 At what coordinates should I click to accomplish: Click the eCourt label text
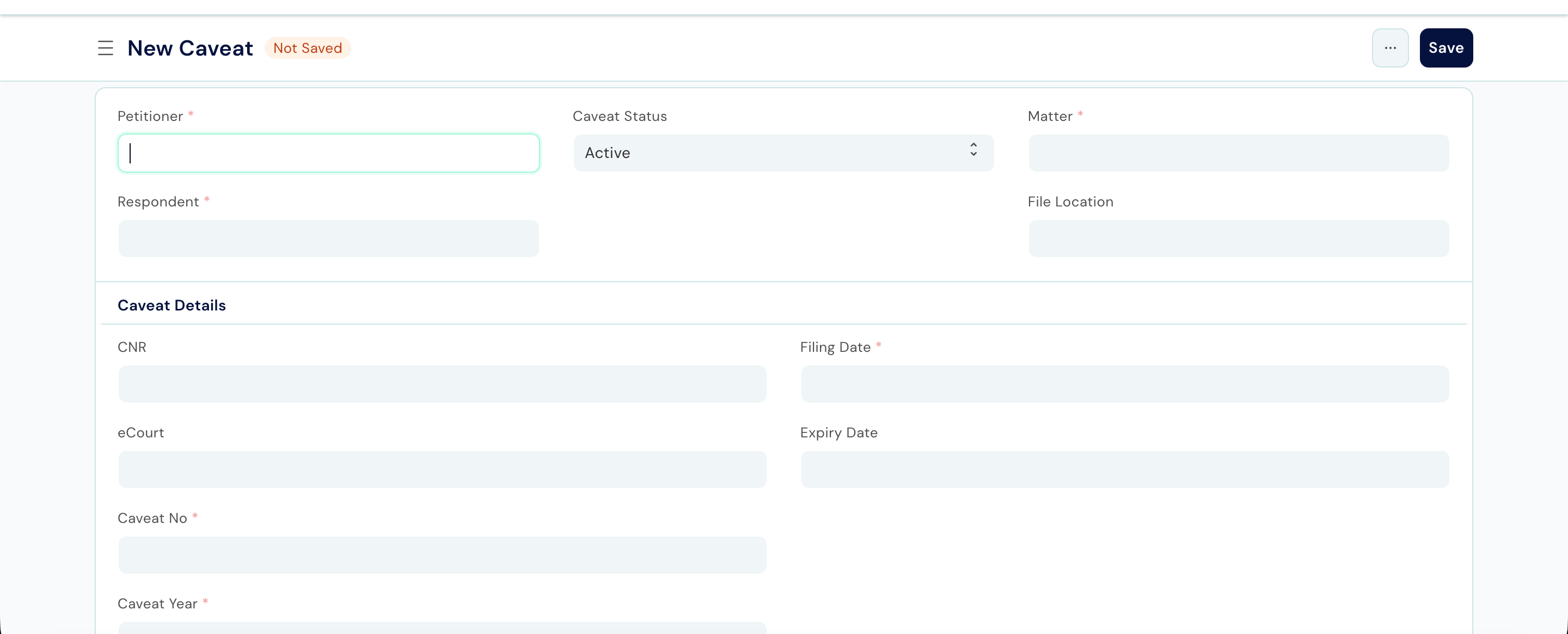[x=140, y=432]
